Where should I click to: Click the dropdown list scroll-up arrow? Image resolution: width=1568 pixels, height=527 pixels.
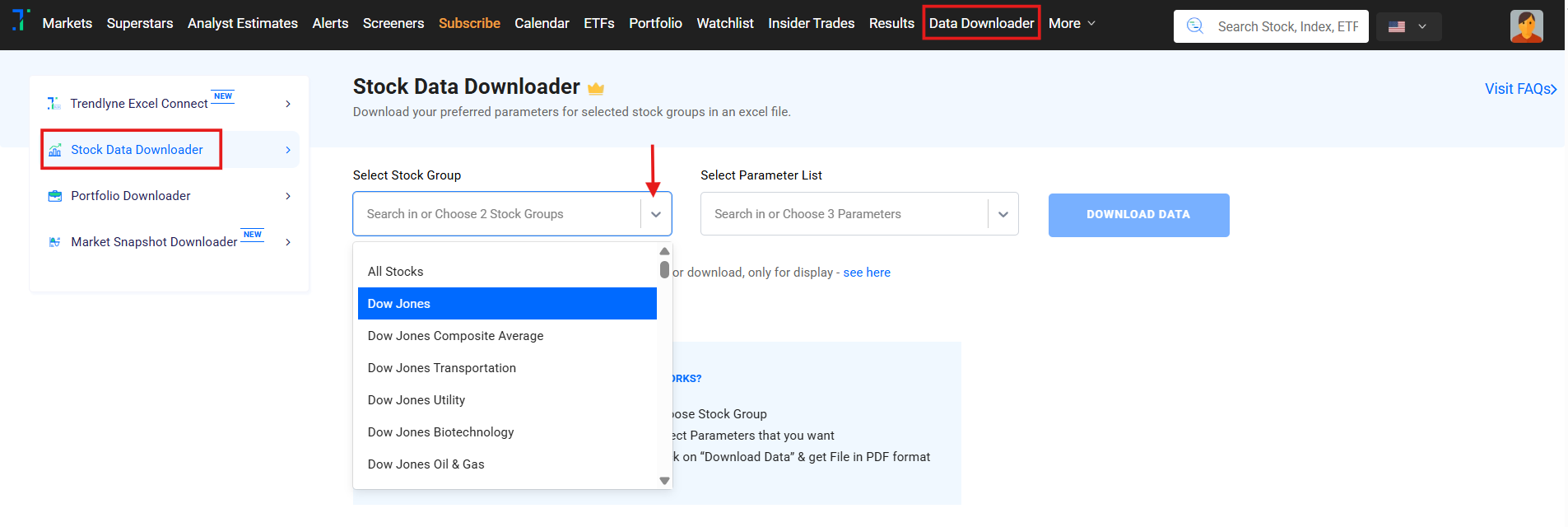[x=664, y=251]
